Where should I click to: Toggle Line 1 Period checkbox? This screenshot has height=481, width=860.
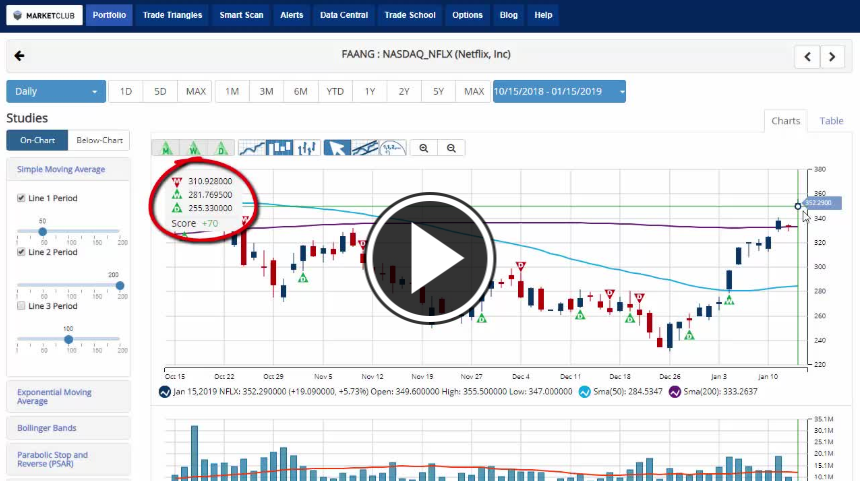(21, 198)
